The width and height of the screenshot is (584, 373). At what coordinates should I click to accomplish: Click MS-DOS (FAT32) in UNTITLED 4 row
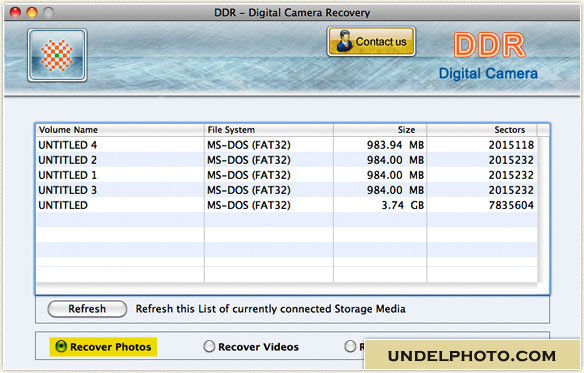point(249,145)
